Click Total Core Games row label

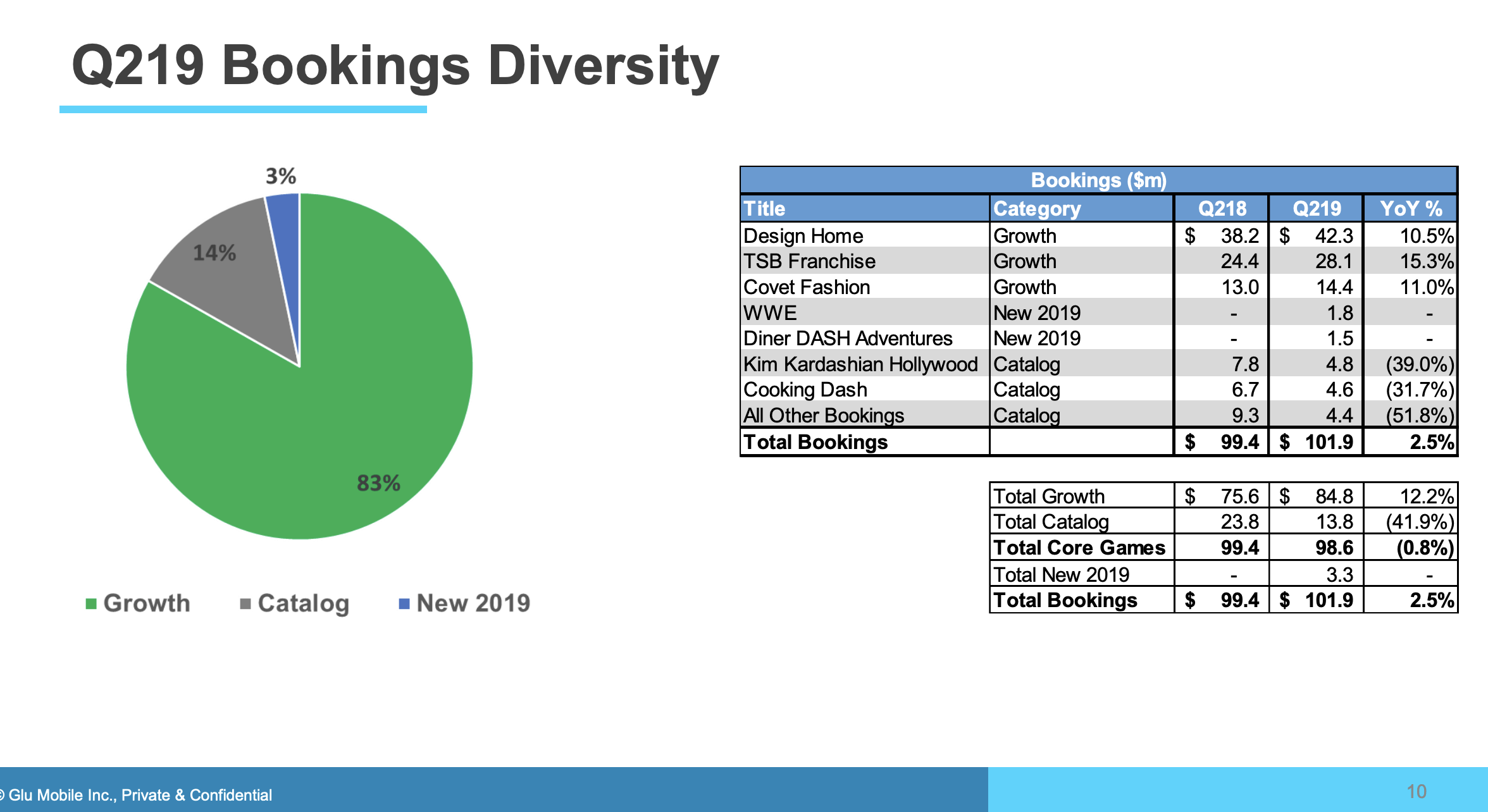tap(1079, 548)
